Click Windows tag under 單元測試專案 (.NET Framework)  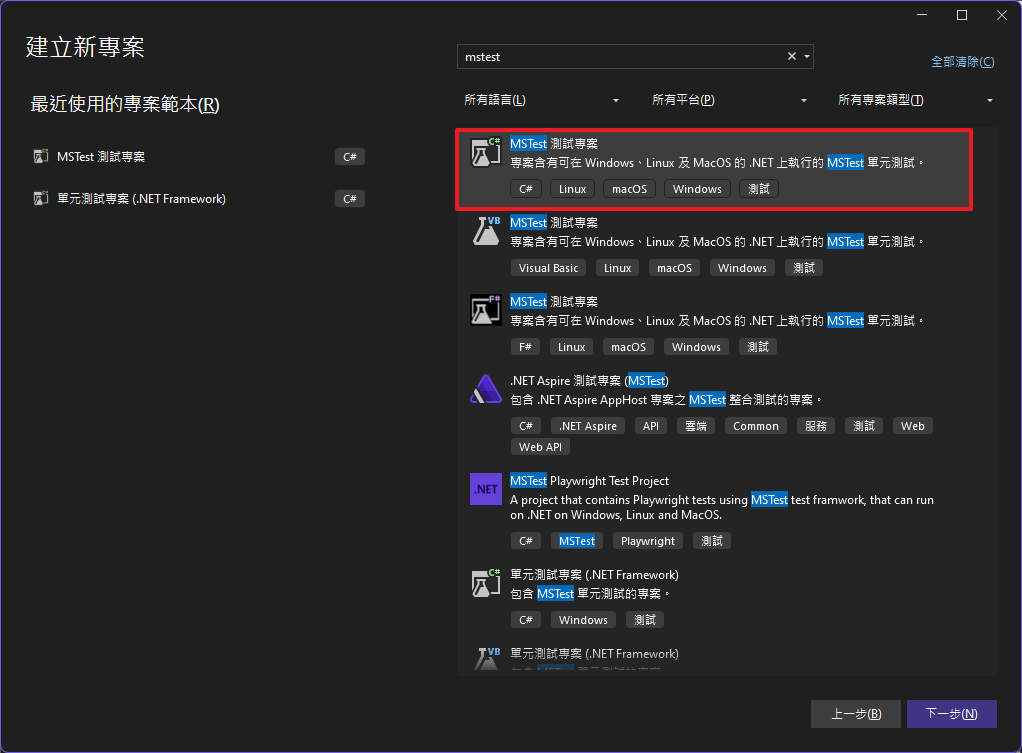click(583, 619)
